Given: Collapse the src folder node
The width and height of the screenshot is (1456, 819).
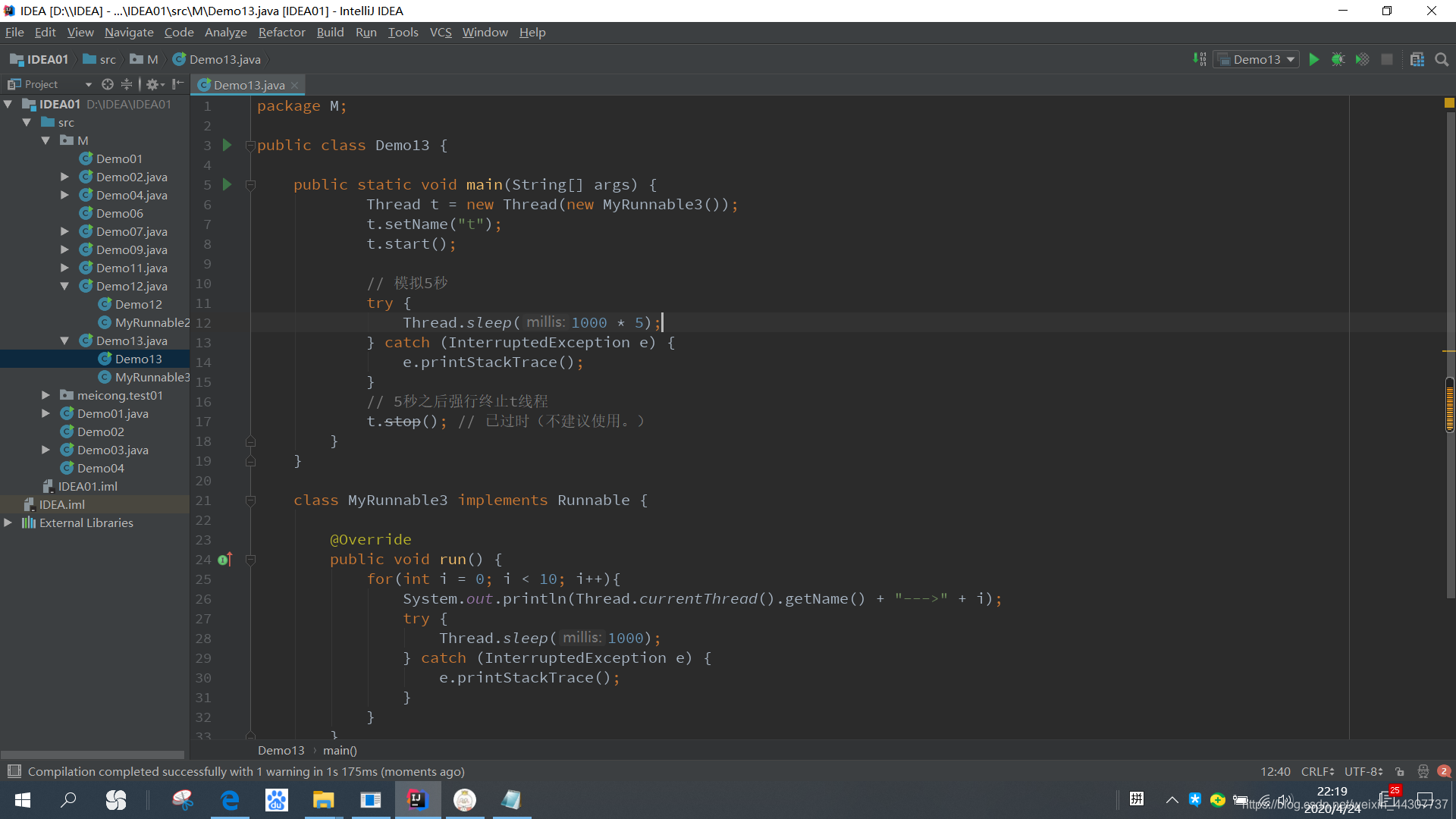Looking at the screenshot, I should pyautogui.click(x=27, y=122).
